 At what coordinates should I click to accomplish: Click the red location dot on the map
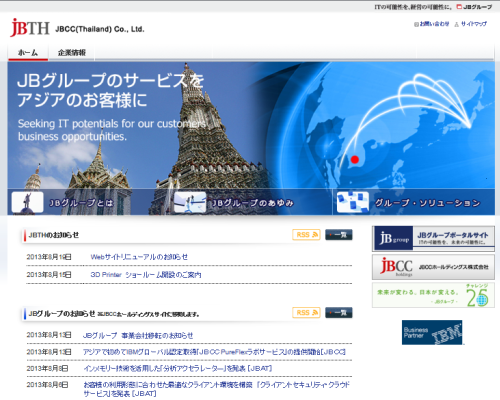click(x=355, y=160)
